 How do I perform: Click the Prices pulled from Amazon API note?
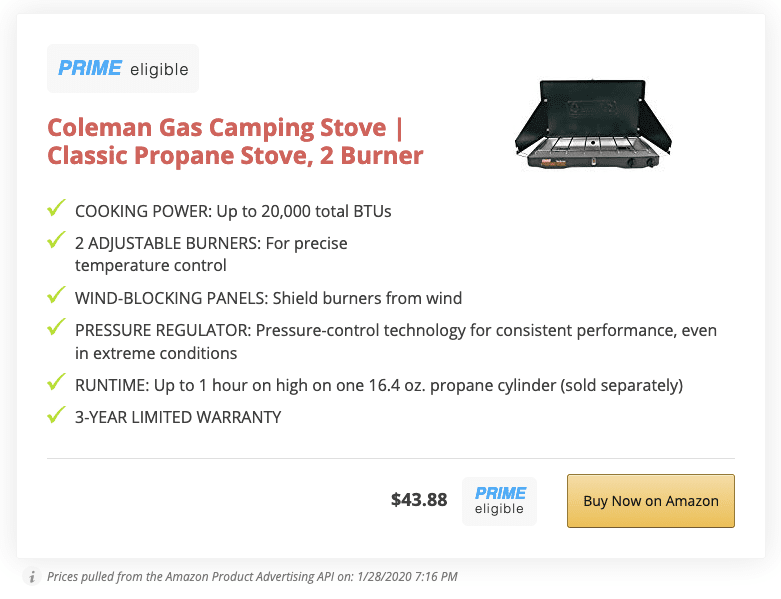(x=252, y=577)
